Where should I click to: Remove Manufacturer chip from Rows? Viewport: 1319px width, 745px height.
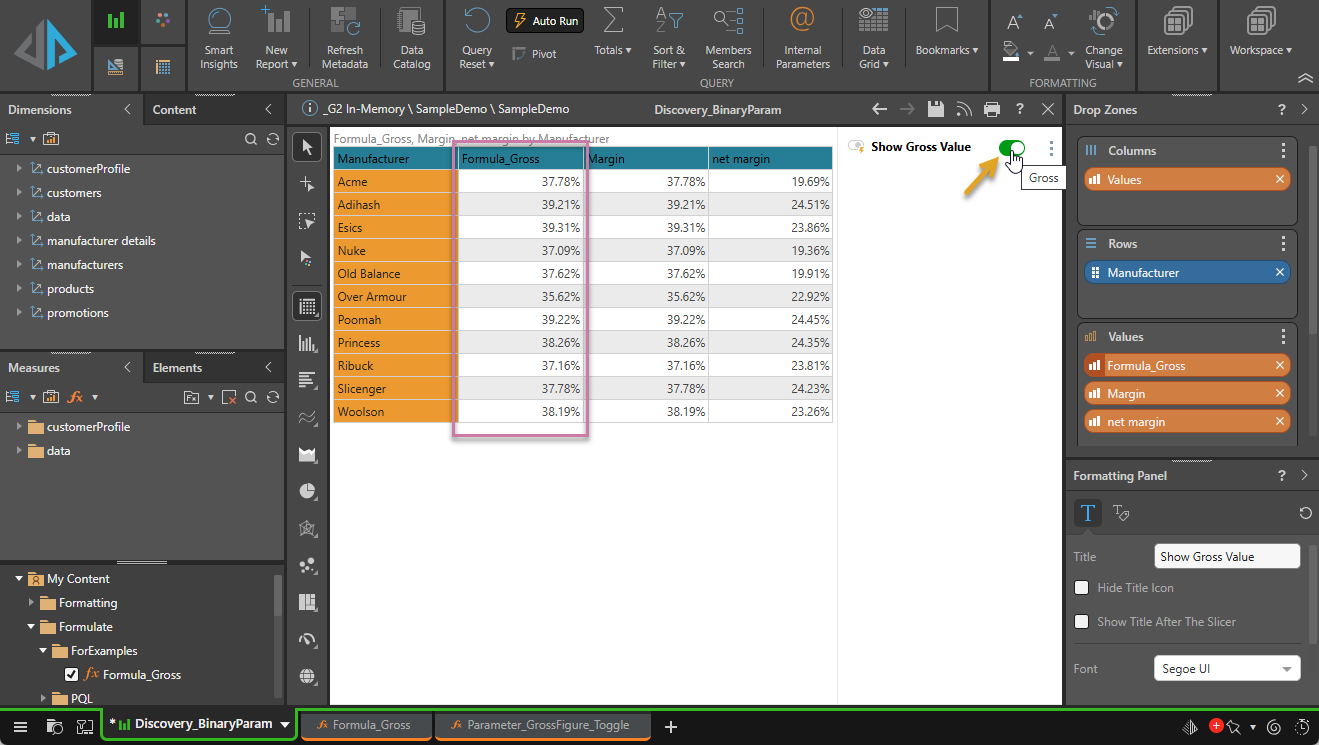pos(1280,272)
